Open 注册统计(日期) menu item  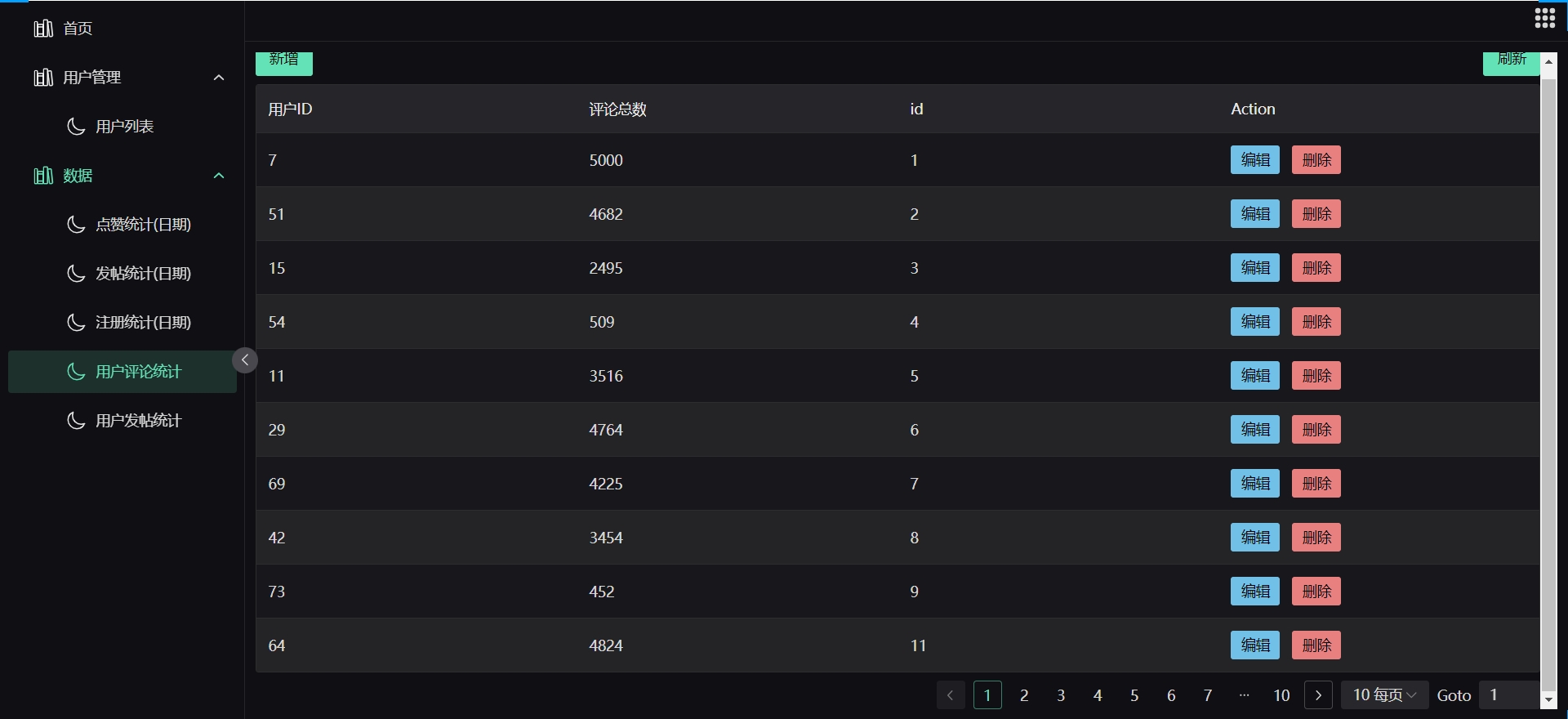[x=143, y=323]
